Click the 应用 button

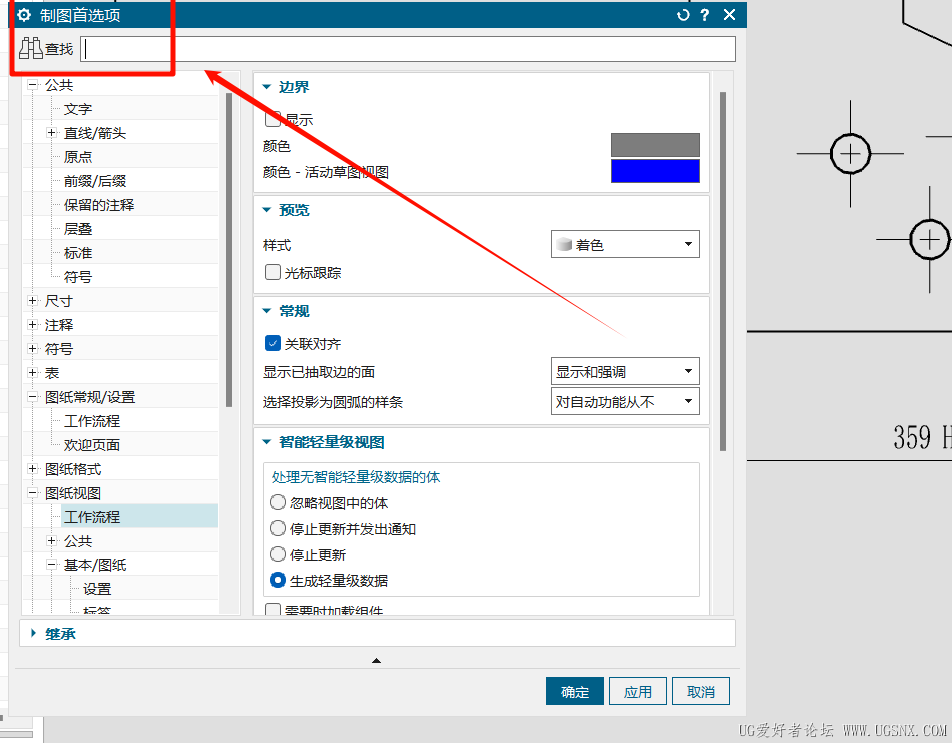(638, 691)
